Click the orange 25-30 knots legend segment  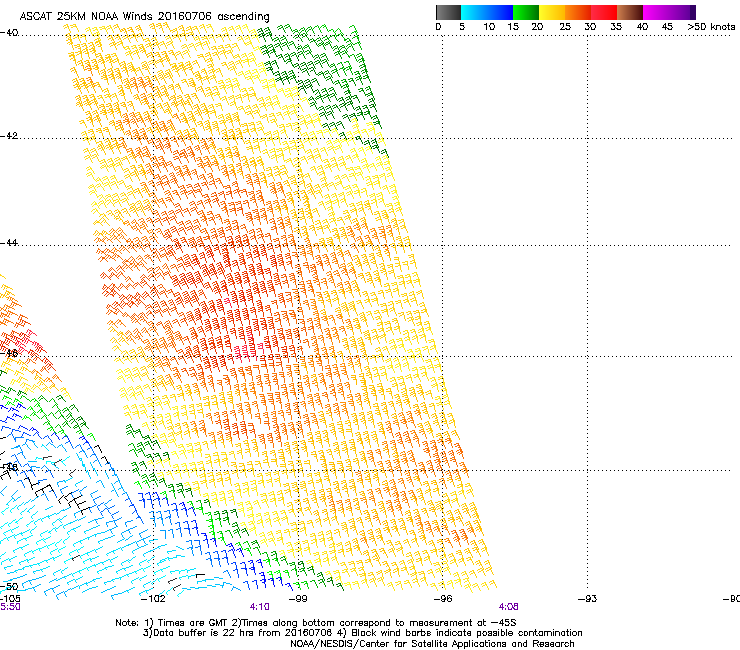click(578, 12)
